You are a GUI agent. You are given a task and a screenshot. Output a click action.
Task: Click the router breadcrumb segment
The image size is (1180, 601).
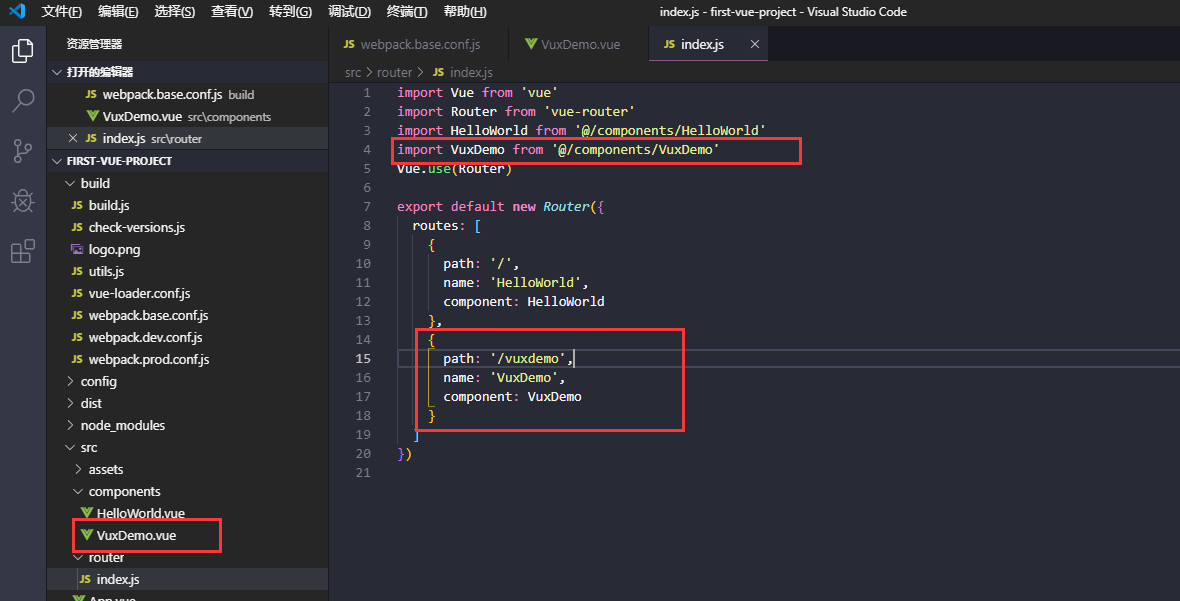click(394, 73)
